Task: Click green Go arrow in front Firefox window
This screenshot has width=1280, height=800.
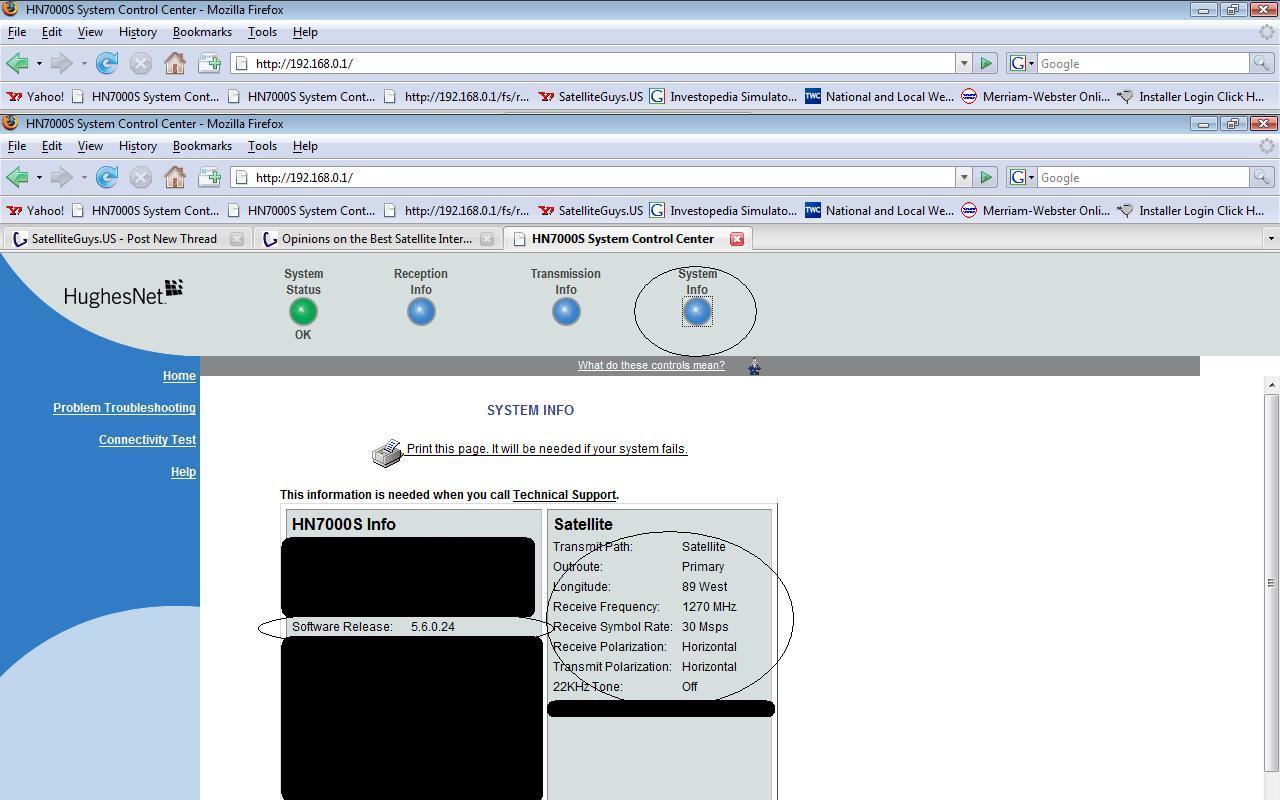Action: [x=985, y=177]
